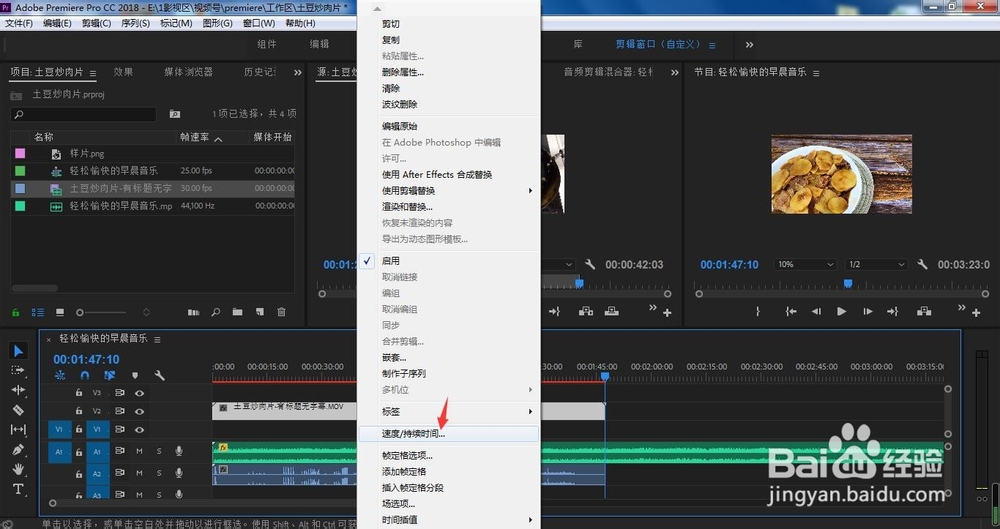Solo track A2 with S button
This screenshot has height=529, width=1000.
click(x=159, y=473)
